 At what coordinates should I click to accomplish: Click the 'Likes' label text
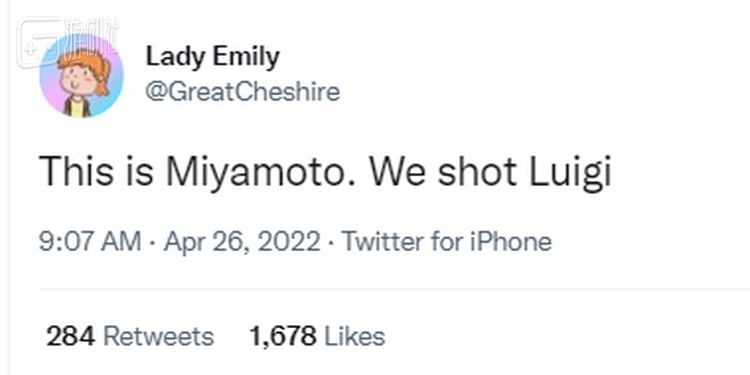tap(354, 336)
